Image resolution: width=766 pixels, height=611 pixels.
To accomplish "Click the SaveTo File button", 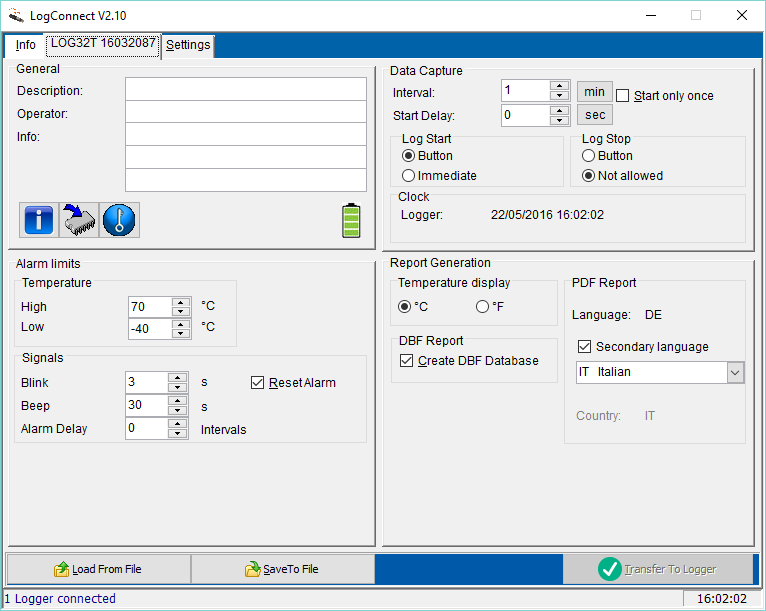I will [282, 569].
